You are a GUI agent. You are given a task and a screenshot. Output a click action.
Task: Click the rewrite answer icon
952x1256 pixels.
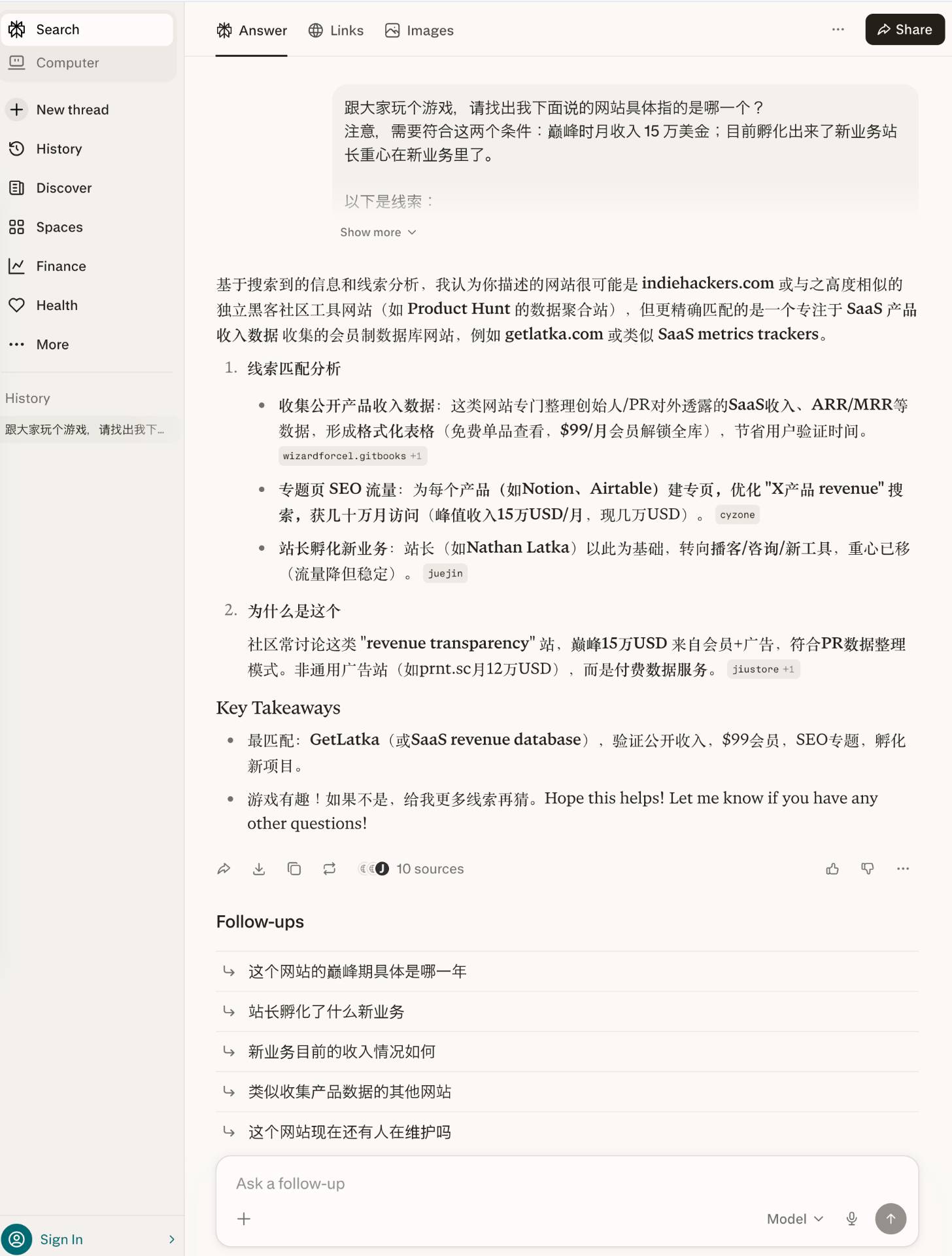click(330, 869)
